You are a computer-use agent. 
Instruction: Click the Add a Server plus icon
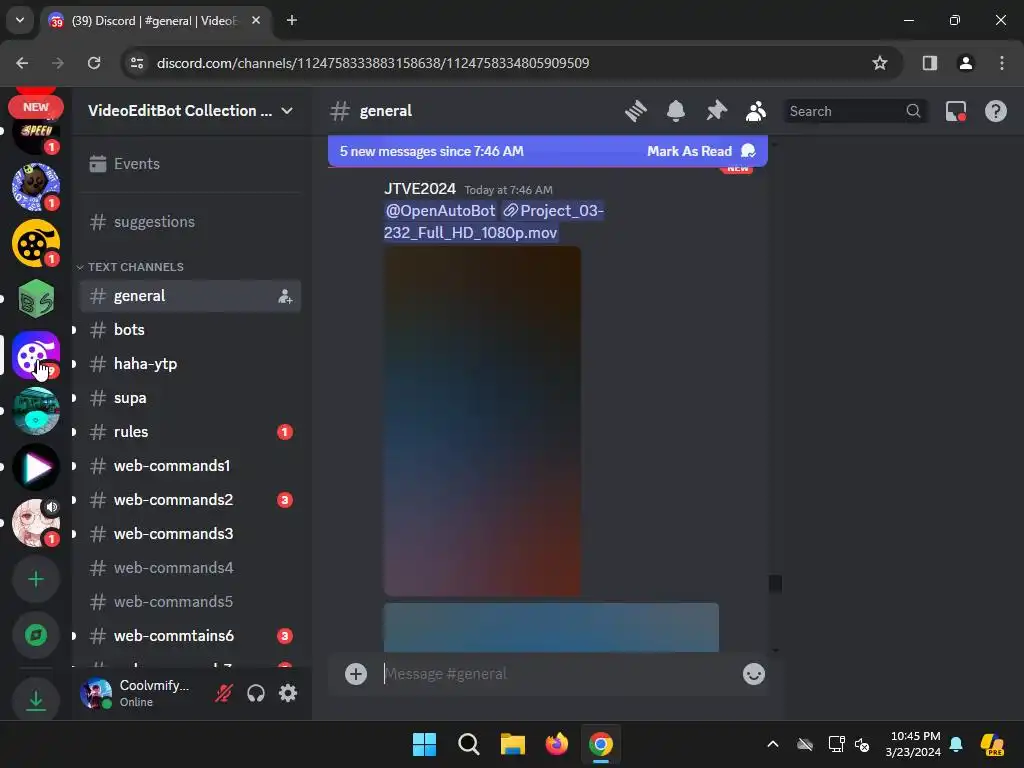[x=36, y=579]
